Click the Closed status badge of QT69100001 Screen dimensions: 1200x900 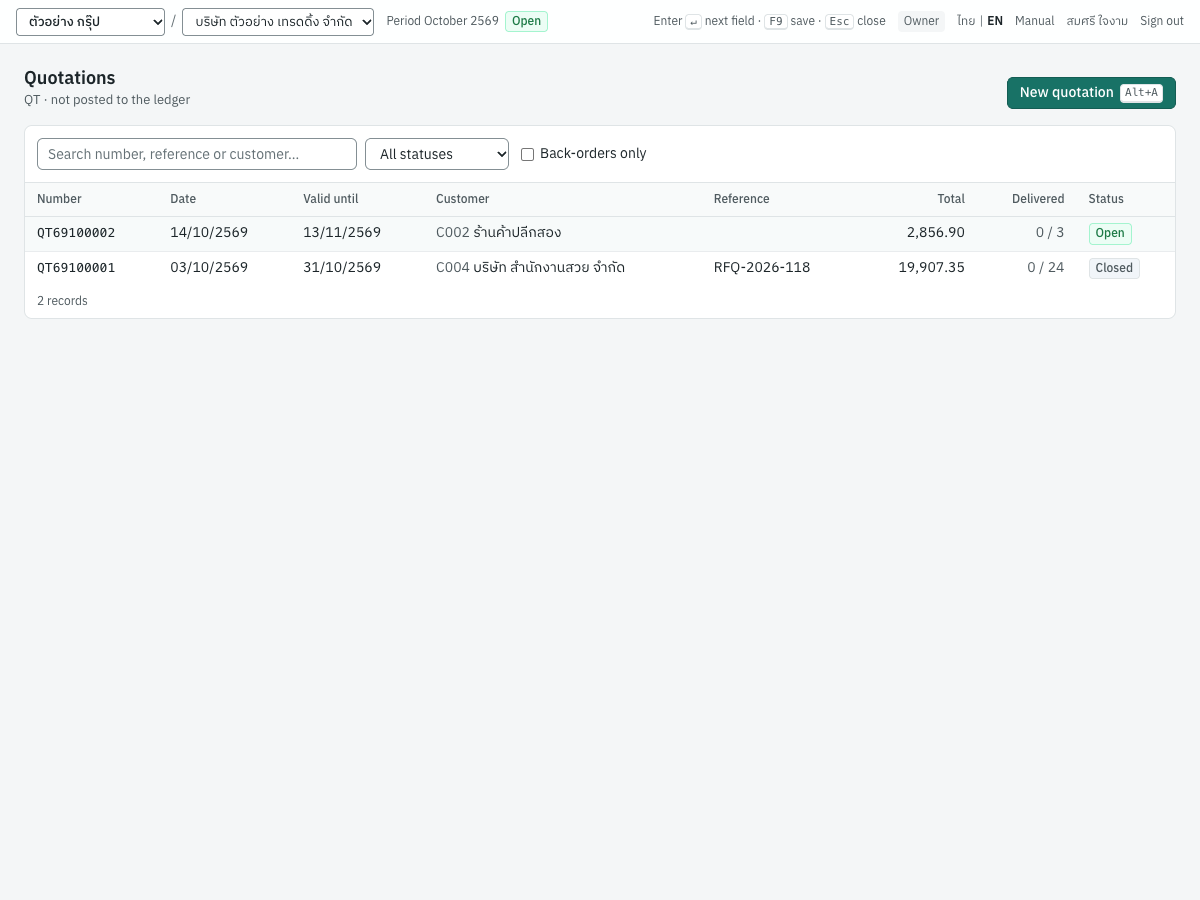[x=1114, y=268]
